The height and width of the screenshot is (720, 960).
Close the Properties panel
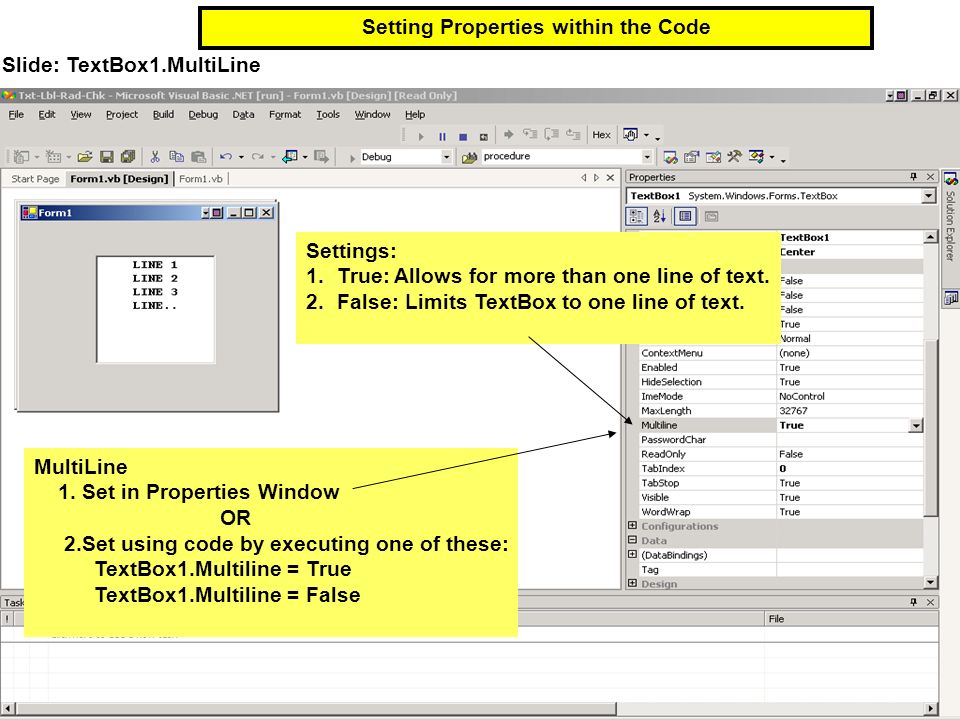click(930, 177)
